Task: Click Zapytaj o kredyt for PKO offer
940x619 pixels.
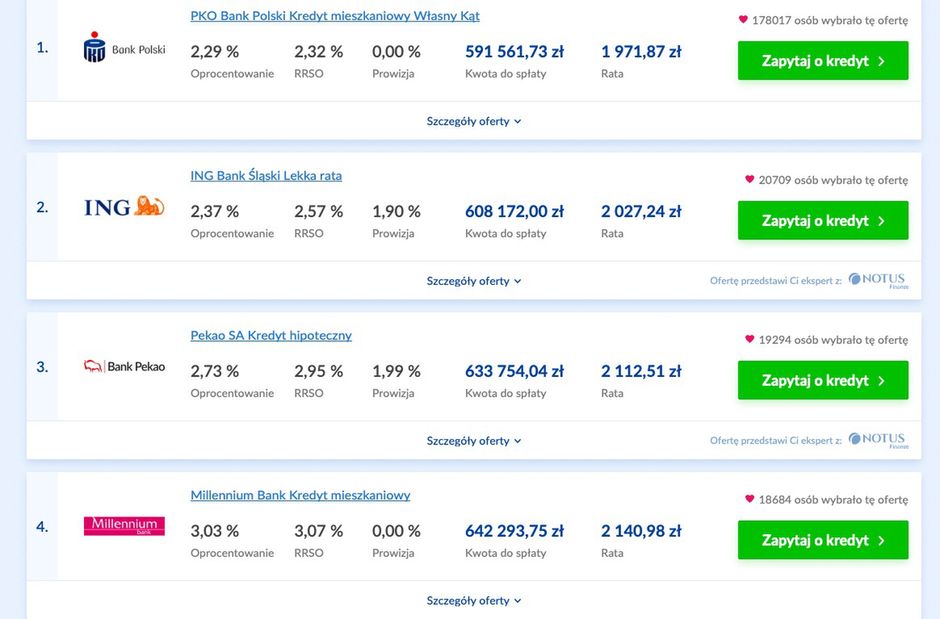Action: pyautogui.click(x=823, y=61)
